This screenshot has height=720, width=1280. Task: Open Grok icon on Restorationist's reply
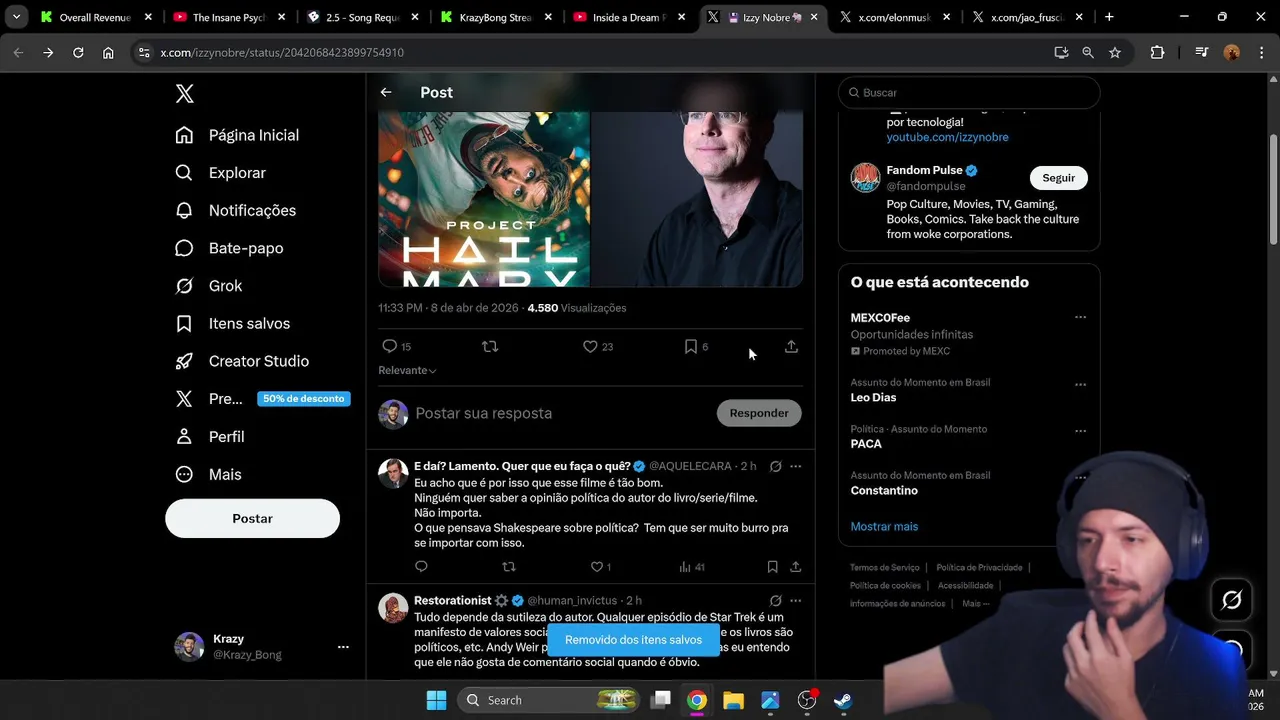pos(775,600)
